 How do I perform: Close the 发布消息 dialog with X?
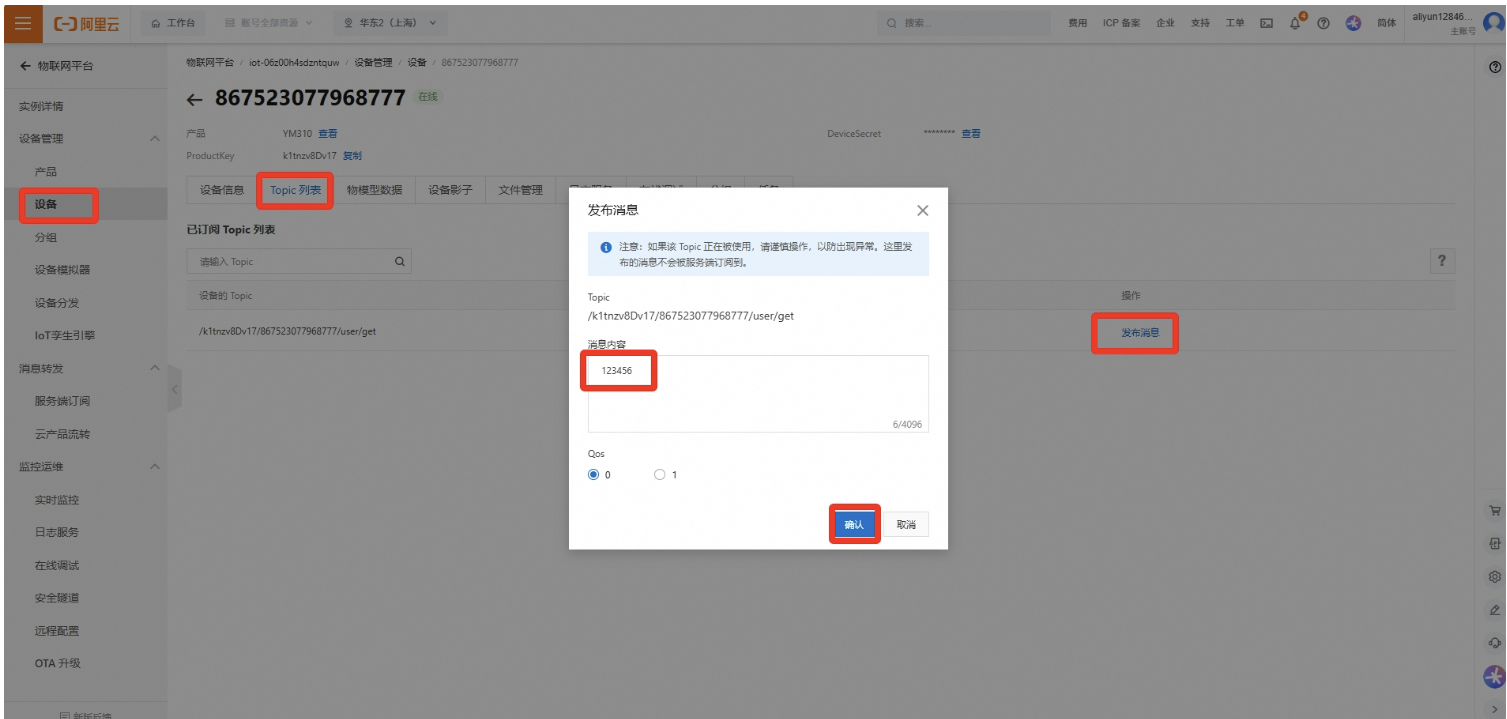[922, 210]
